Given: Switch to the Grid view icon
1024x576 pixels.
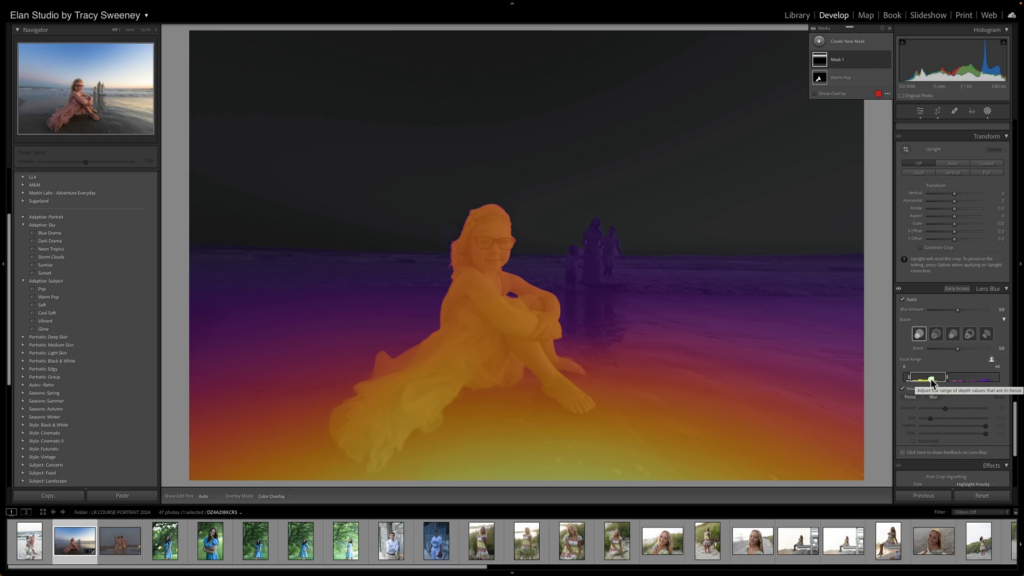Looking at the screenshot, I should tap(42, 512).
